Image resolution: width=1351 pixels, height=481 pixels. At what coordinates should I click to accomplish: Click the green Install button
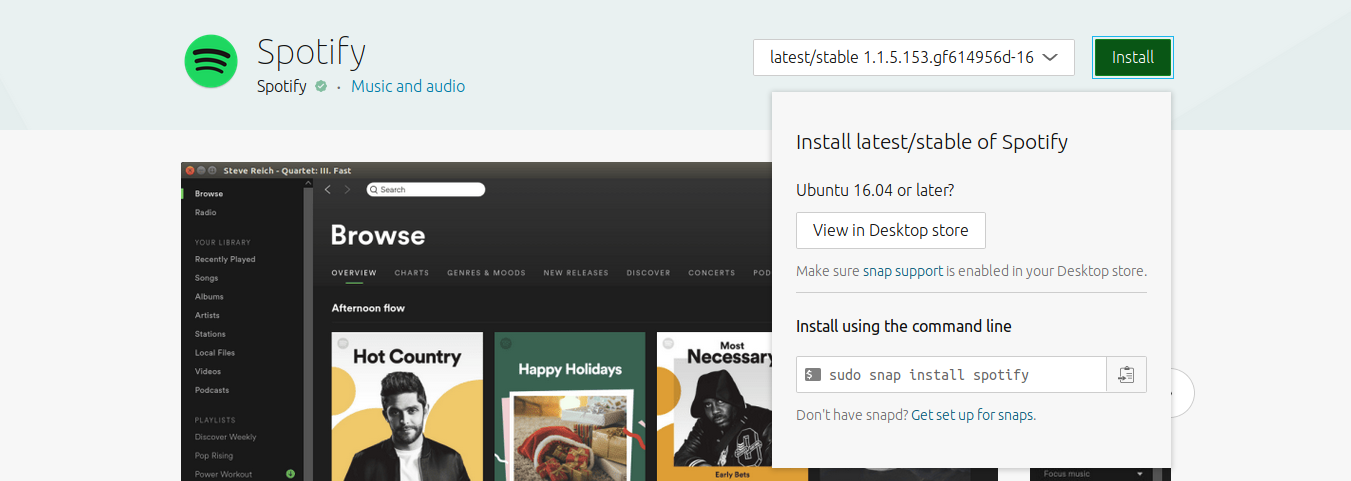[x=1133, y=57]
